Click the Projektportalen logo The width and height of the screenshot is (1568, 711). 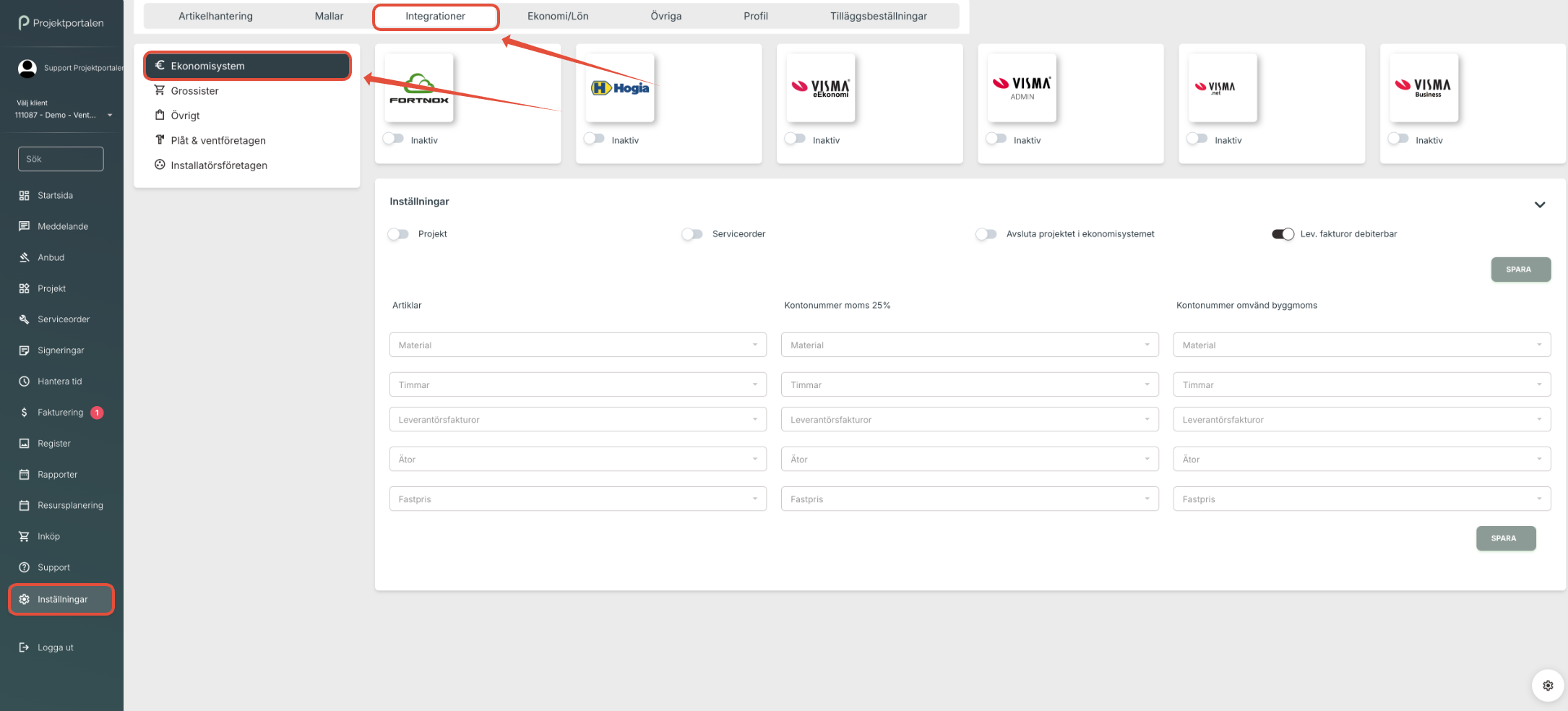(x=61, y=23)
